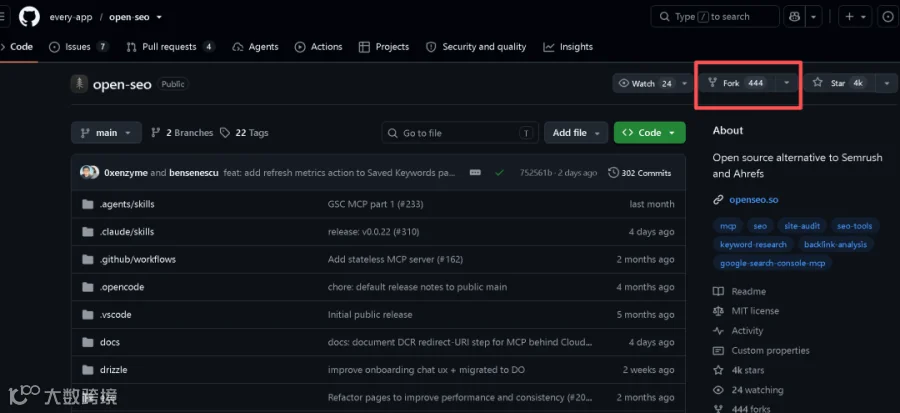Viewport: 900px width, 413px height.
Task: Open the 'release: v0.0.22 (#310)' commit
Action: tap(373, 232)
